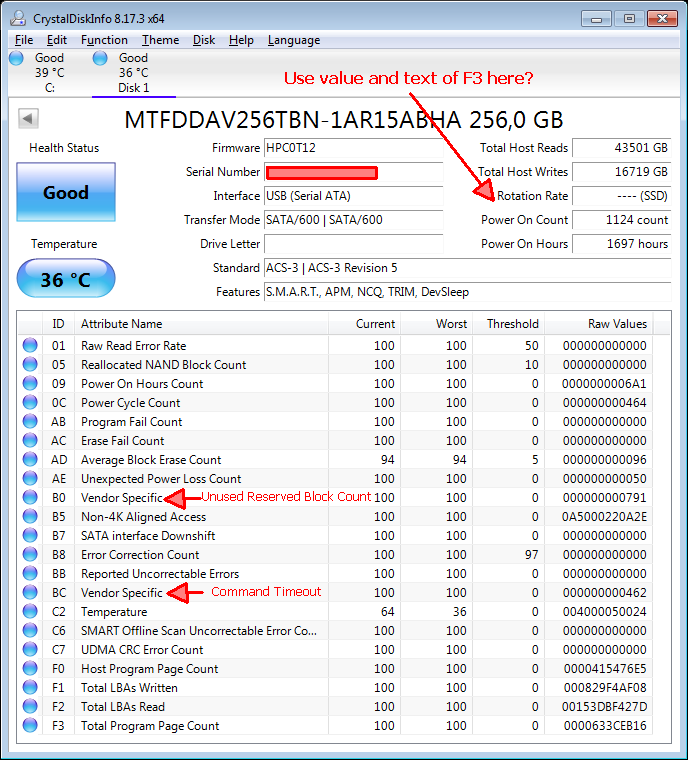This screenshot has width=688, height=760.
Task: Open the Function menu
Action: pos(104,40)
